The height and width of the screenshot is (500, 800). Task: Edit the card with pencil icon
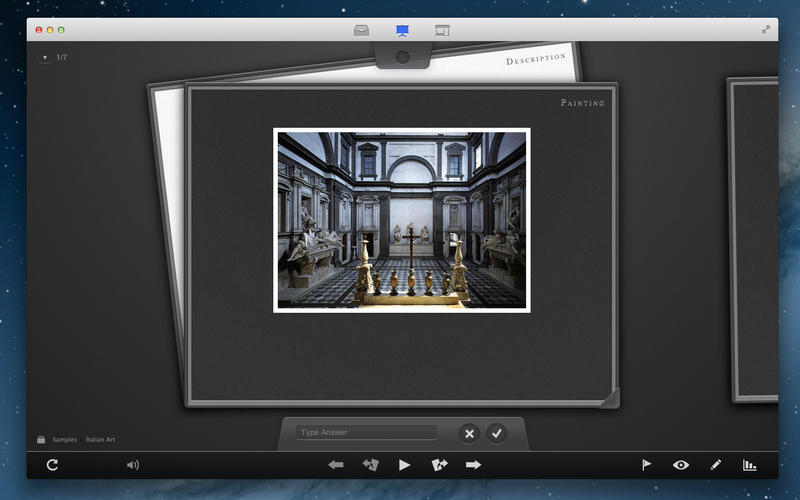[715, 465]
